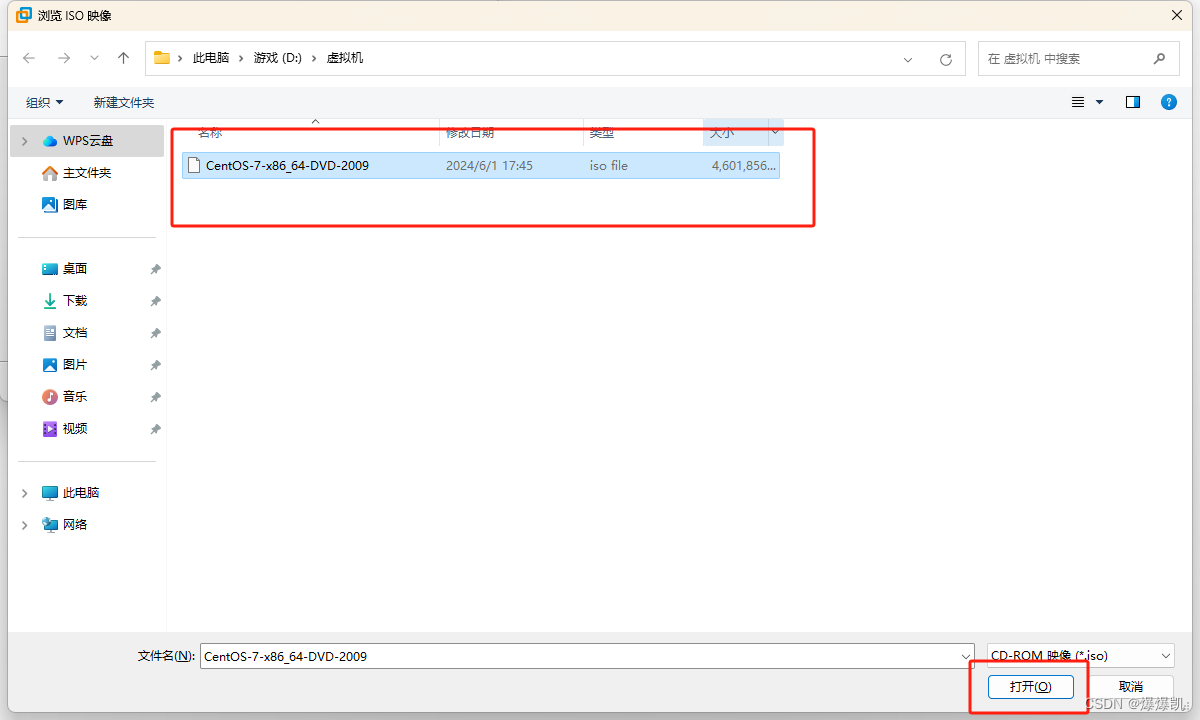The image size is (1200, 720).
Task: Click the 2024/6/1 17:45 date cell
Action: 489,166
